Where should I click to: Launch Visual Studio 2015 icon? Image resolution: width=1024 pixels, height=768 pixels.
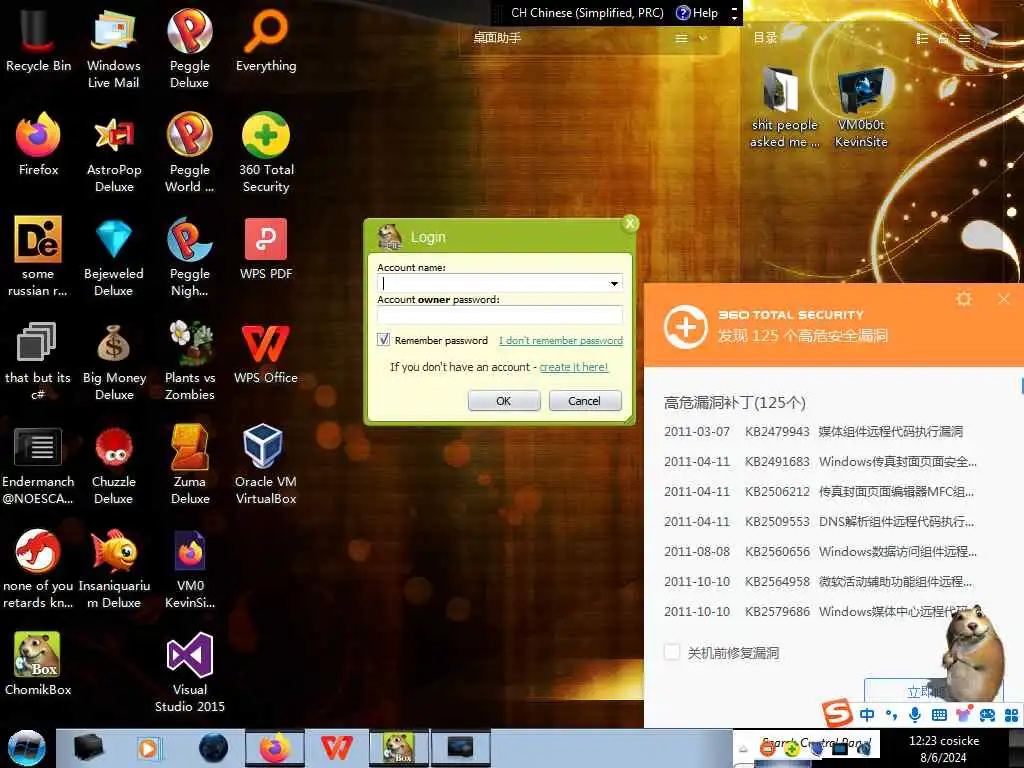(x=189, y=671)
